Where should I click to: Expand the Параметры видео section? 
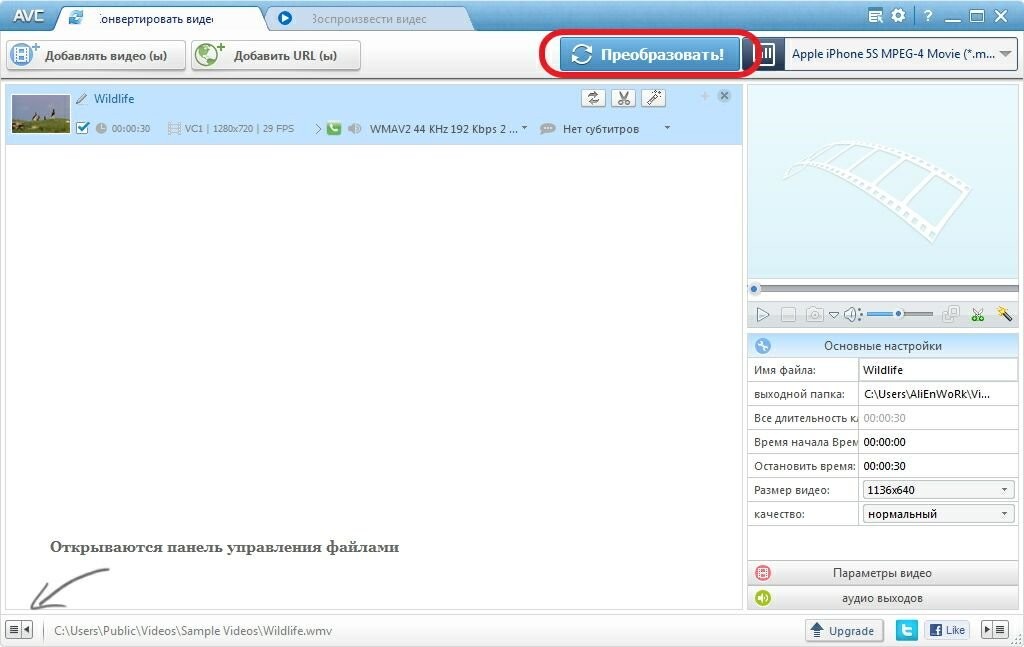882,573
